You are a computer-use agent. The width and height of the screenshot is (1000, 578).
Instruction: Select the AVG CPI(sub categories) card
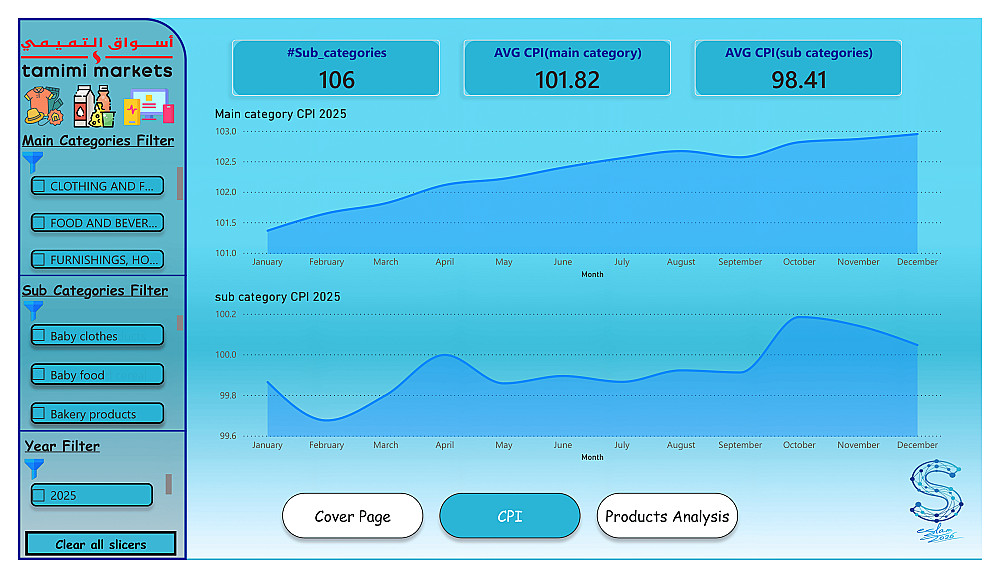point(798,68)
